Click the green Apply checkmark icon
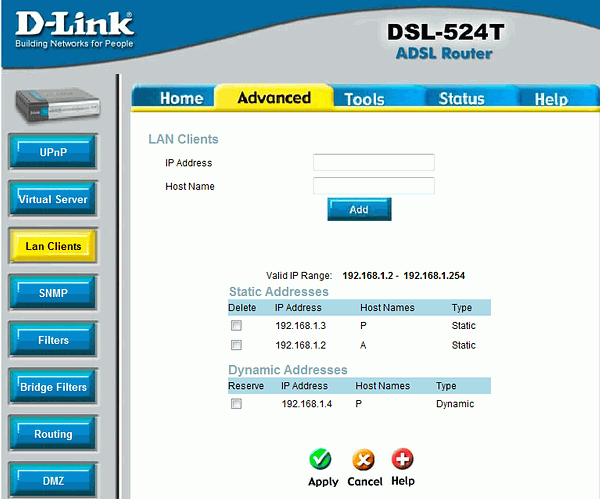 [x=320, y=459]
